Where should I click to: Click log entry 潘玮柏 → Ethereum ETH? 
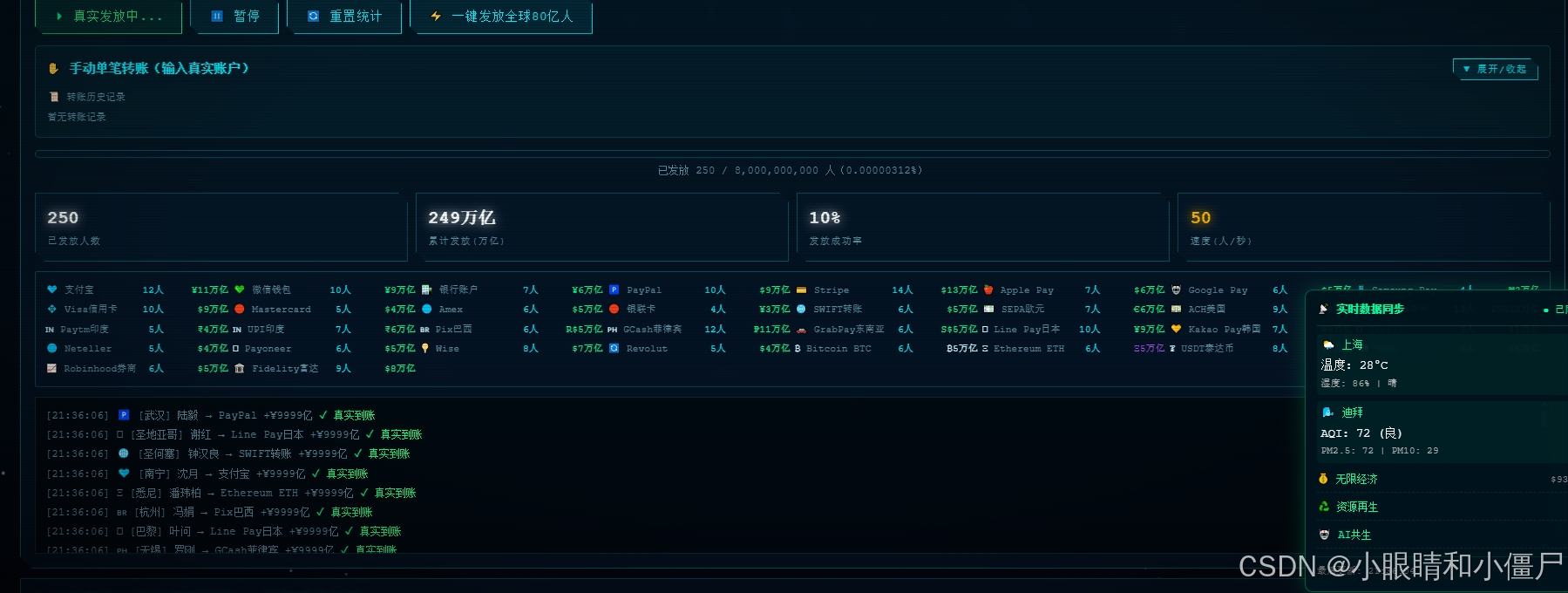tap(231, 493)
